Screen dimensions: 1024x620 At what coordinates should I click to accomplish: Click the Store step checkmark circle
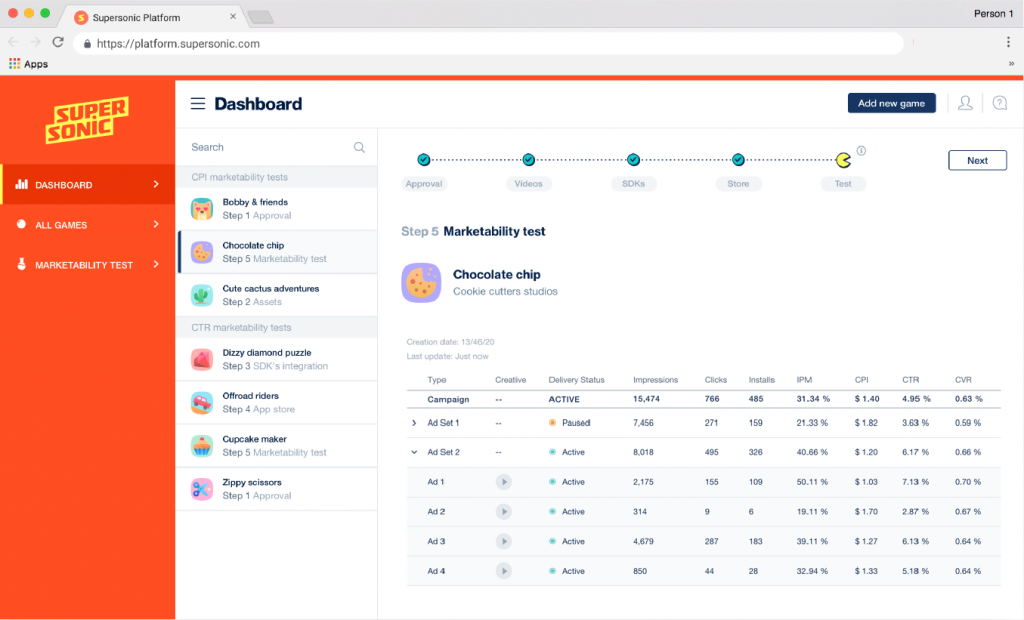click(x=738, y=160)
